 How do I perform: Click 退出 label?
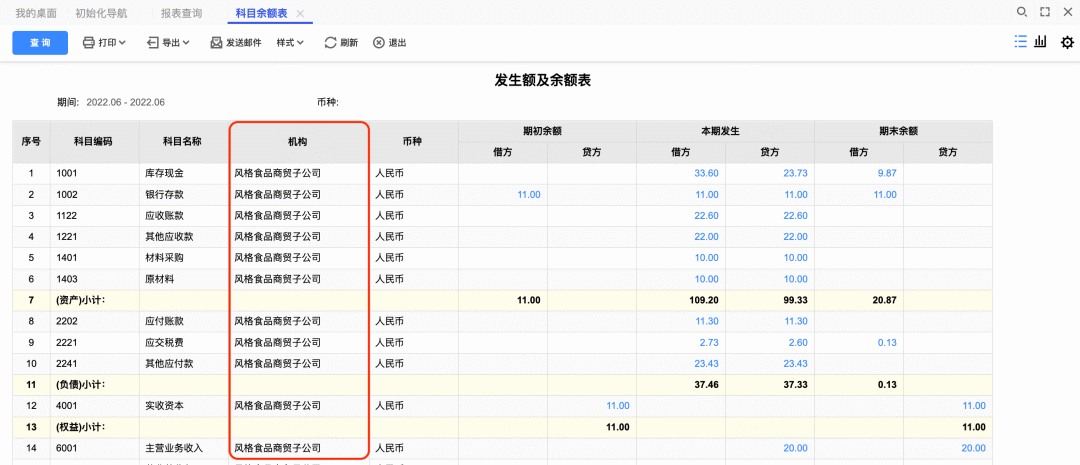pos(397,43)
